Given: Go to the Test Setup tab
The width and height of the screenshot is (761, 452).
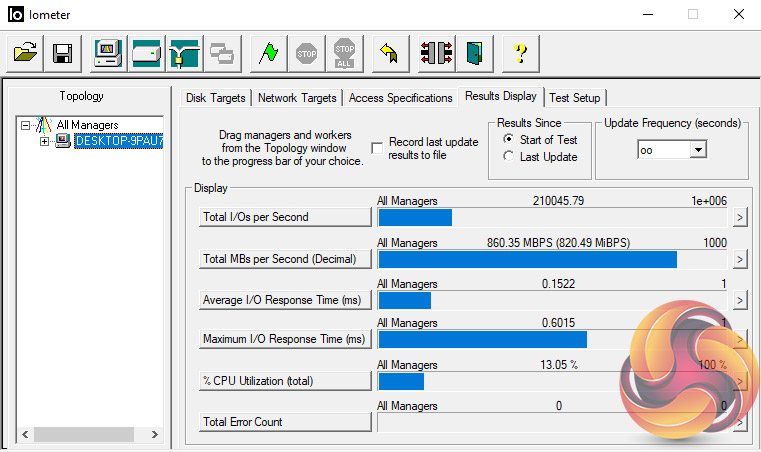Looking at the screenshot, I should click(575, 98).
